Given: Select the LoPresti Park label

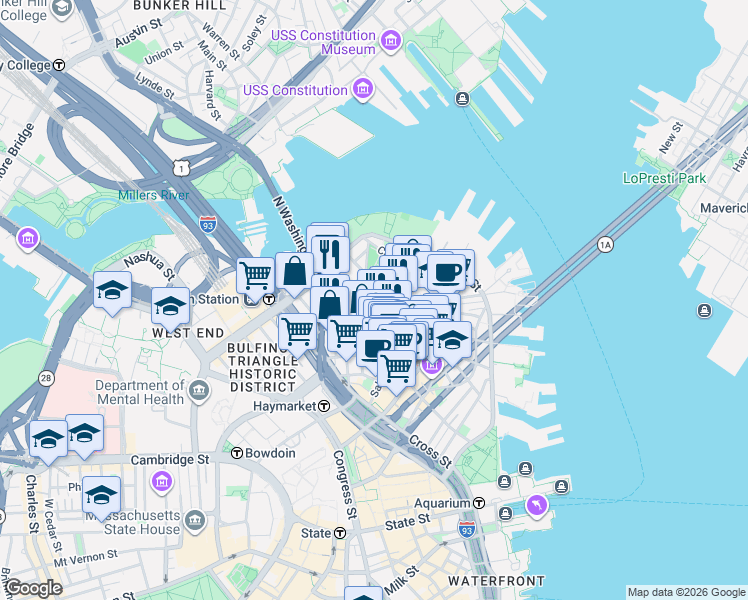Looking at the screenshot, I should 665,178.
